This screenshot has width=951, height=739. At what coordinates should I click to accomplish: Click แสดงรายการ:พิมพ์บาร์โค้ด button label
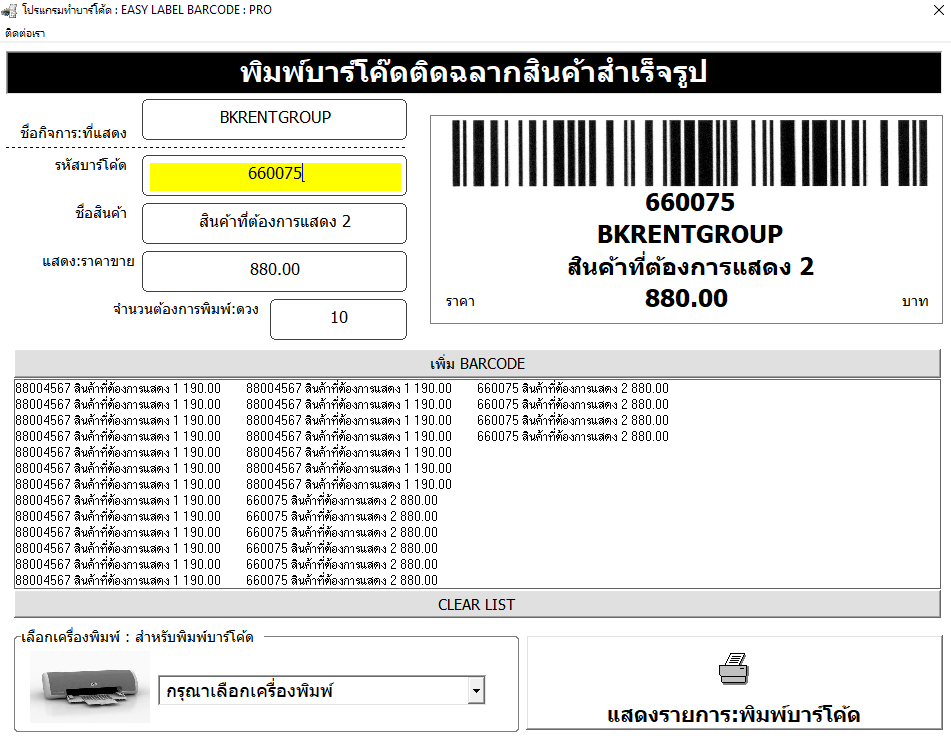[734, 715]
